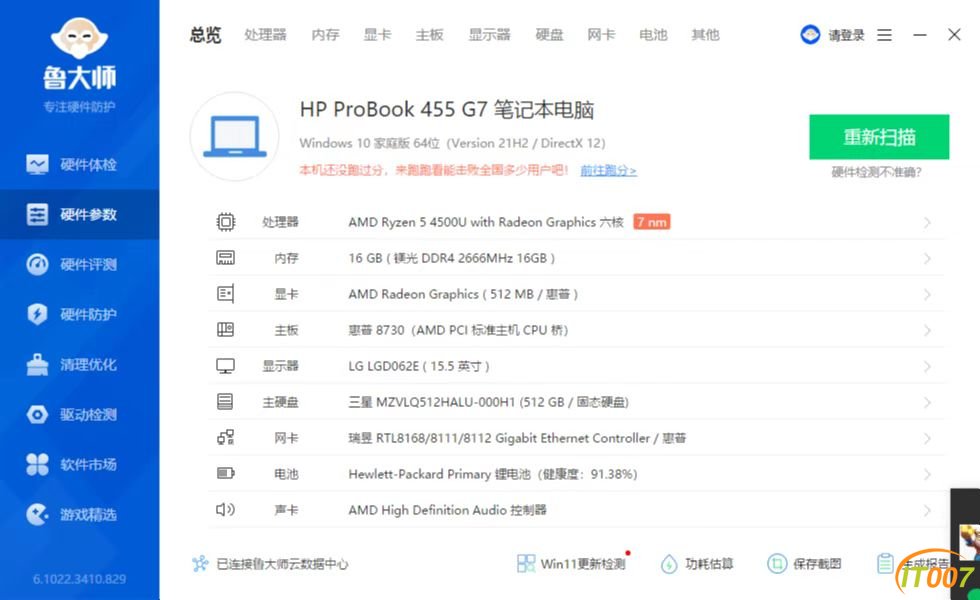Open the 硬件体检 sidebar section
The image size is (980, 600).
point(79,164)
